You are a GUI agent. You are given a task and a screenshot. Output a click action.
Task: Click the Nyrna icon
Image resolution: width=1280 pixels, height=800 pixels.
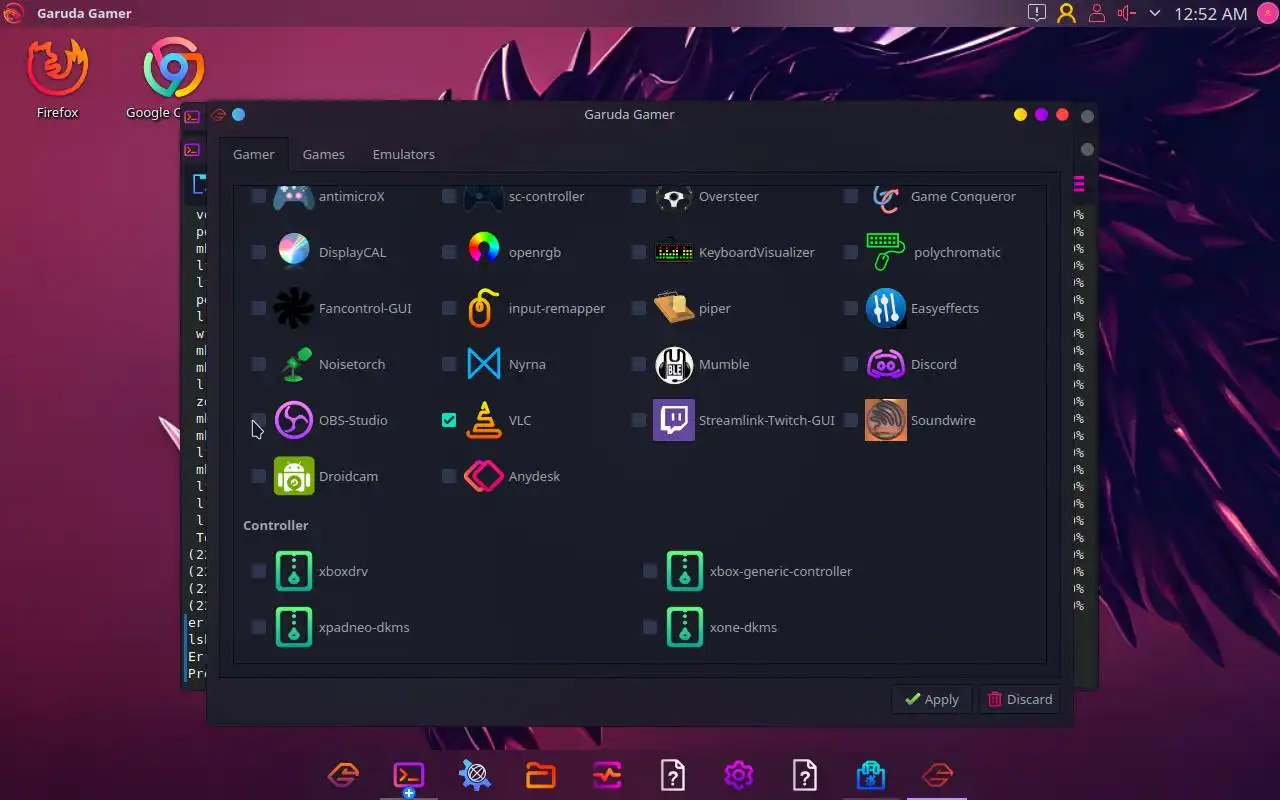pos(484,364)
